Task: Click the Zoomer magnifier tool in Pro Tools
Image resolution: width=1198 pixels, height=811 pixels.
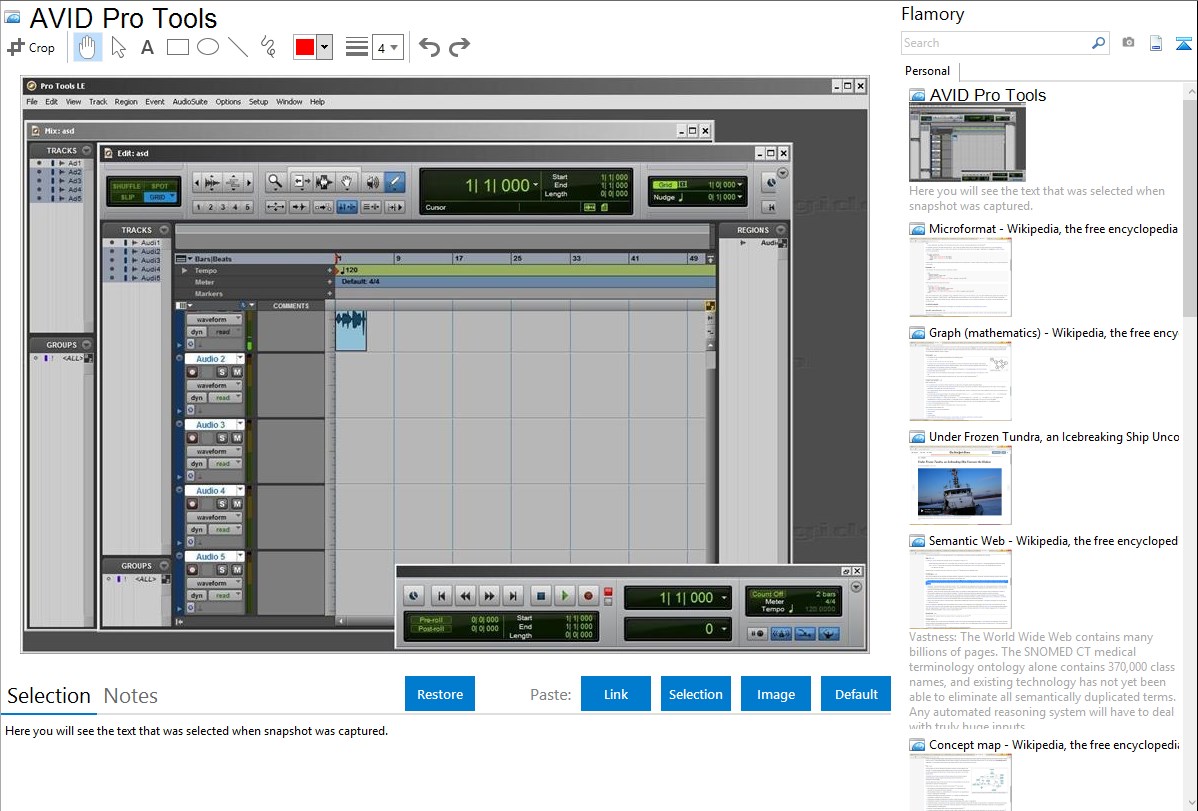Action: coord(275,182)
